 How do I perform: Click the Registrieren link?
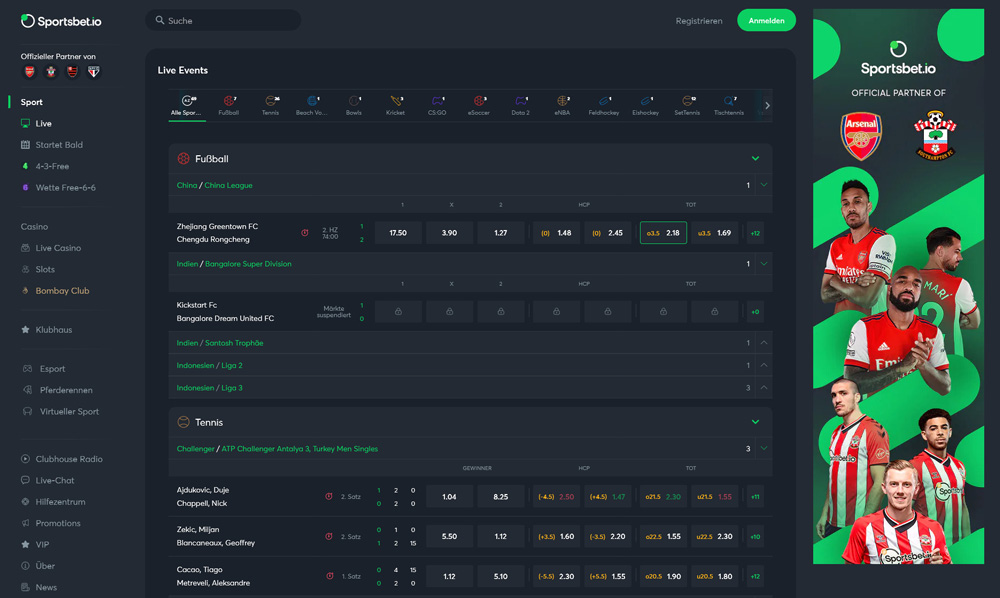(x=699, y=21)
